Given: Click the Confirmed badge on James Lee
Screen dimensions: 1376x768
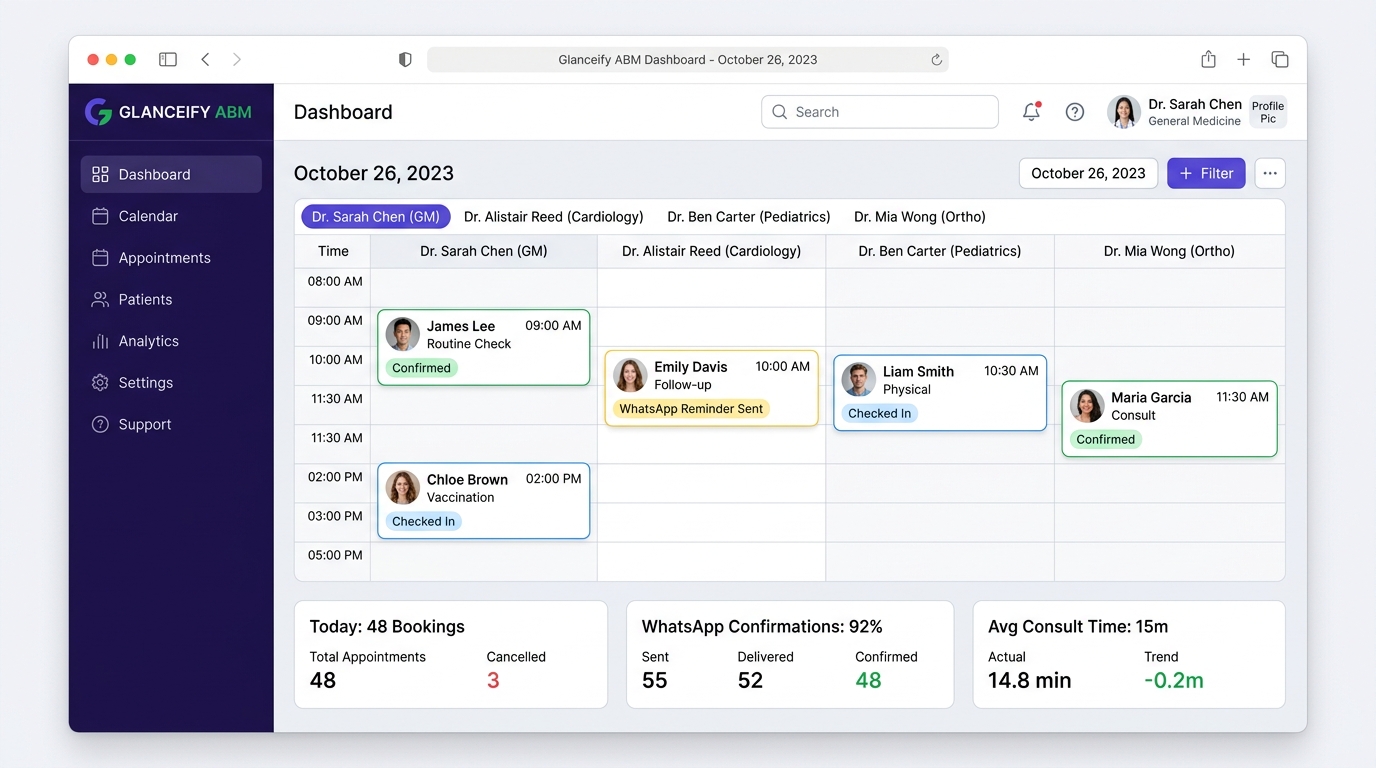Looking at the screenshot, I should click(421, 368).
